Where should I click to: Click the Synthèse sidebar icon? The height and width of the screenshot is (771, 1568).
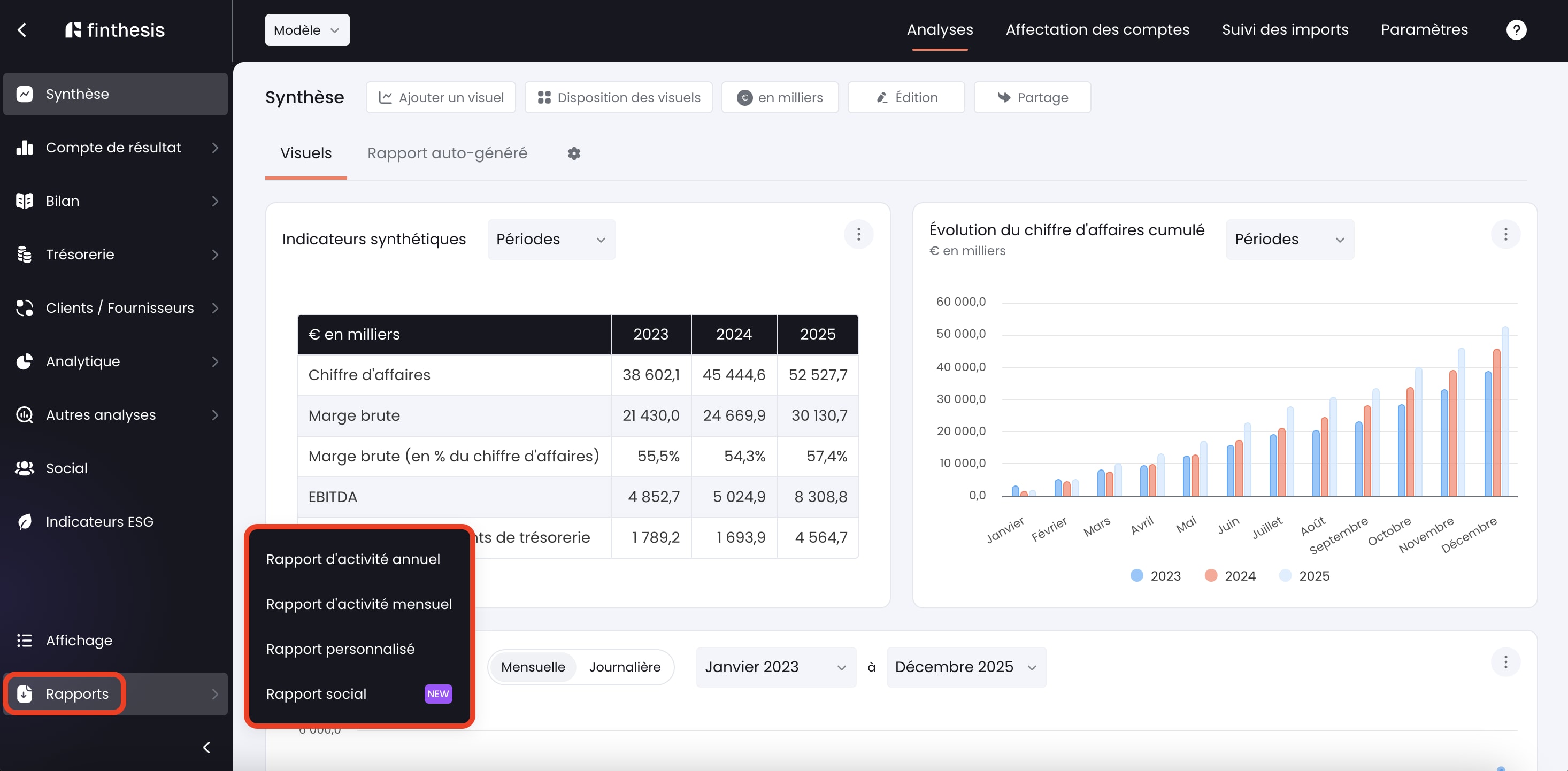click(25, 94)
